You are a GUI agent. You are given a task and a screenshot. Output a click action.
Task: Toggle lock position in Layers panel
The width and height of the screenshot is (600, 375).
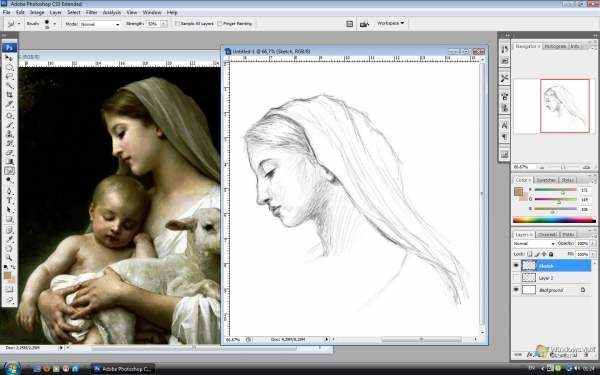pyautogui.click(x=544, y=254)
